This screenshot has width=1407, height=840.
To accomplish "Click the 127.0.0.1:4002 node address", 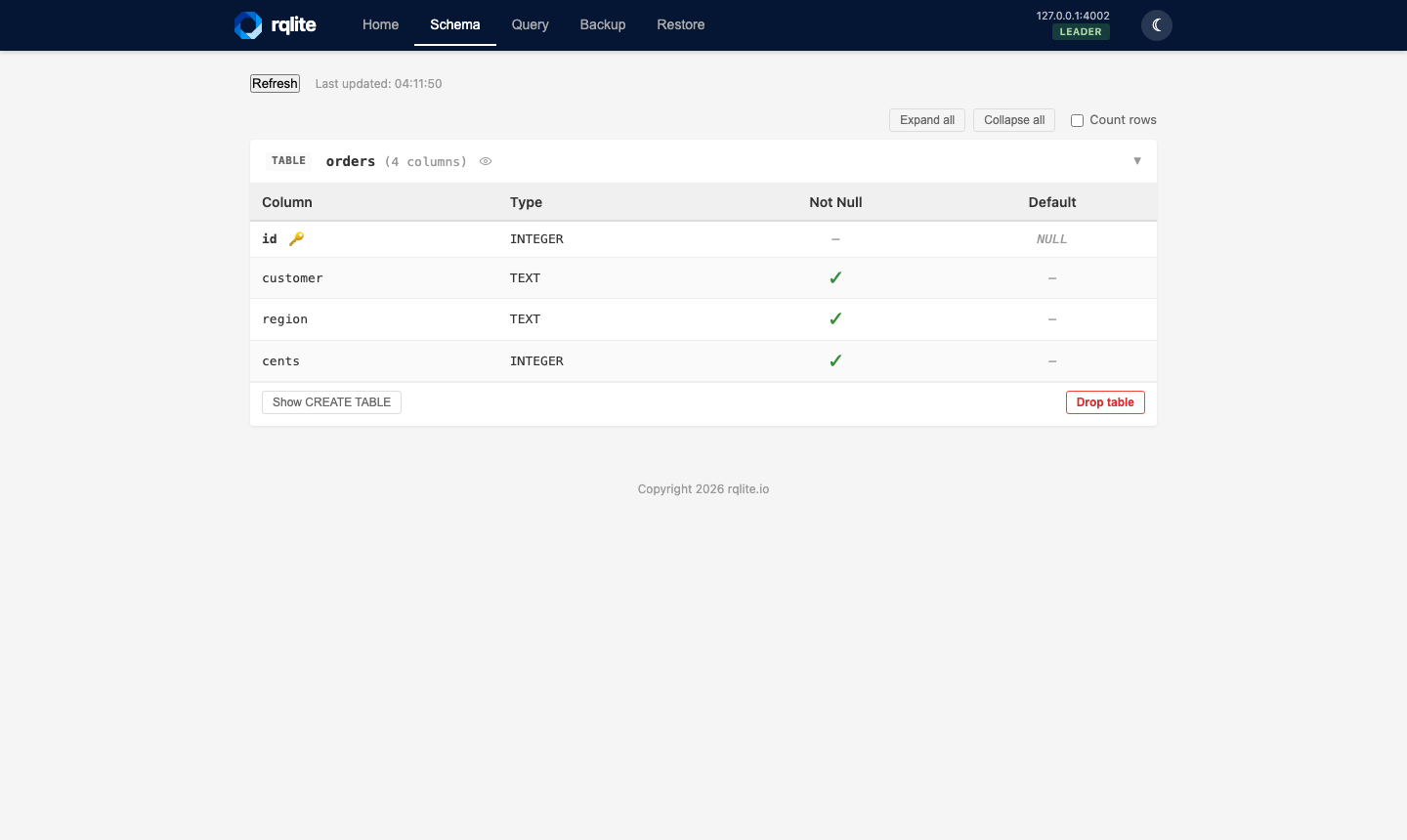I will pos(1073,16).
